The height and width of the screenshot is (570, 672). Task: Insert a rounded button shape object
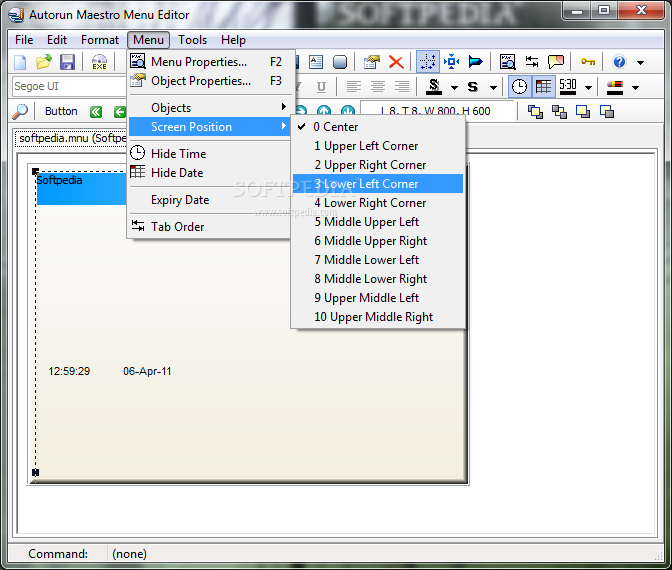[340, 62]
